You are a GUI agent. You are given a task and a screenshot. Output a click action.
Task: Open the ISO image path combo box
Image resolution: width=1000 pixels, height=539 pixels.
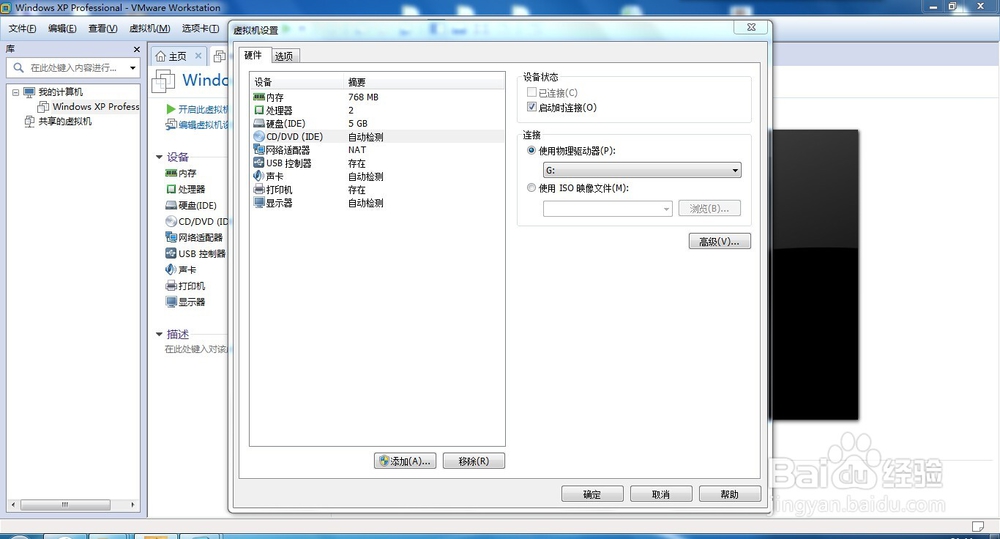point(607,209)
